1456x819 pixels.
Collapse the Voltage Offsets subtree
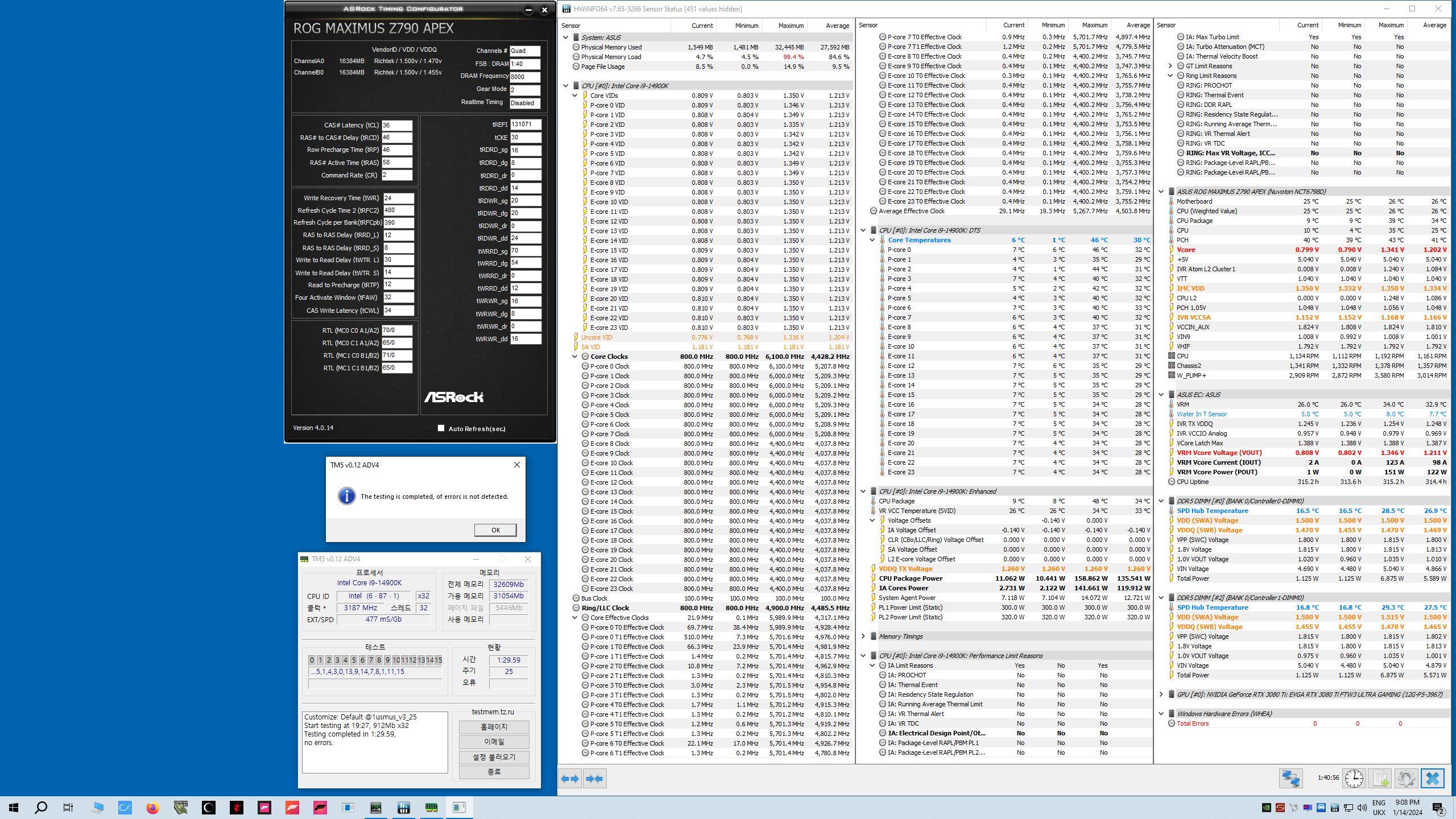[872, 520]
